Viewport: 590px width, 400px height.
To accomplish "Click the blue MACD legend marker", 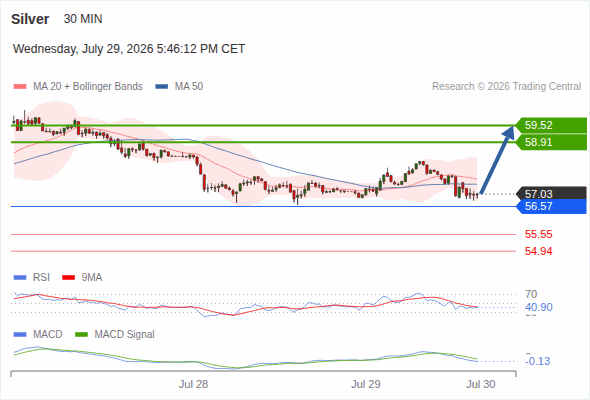I will [20, 335].
